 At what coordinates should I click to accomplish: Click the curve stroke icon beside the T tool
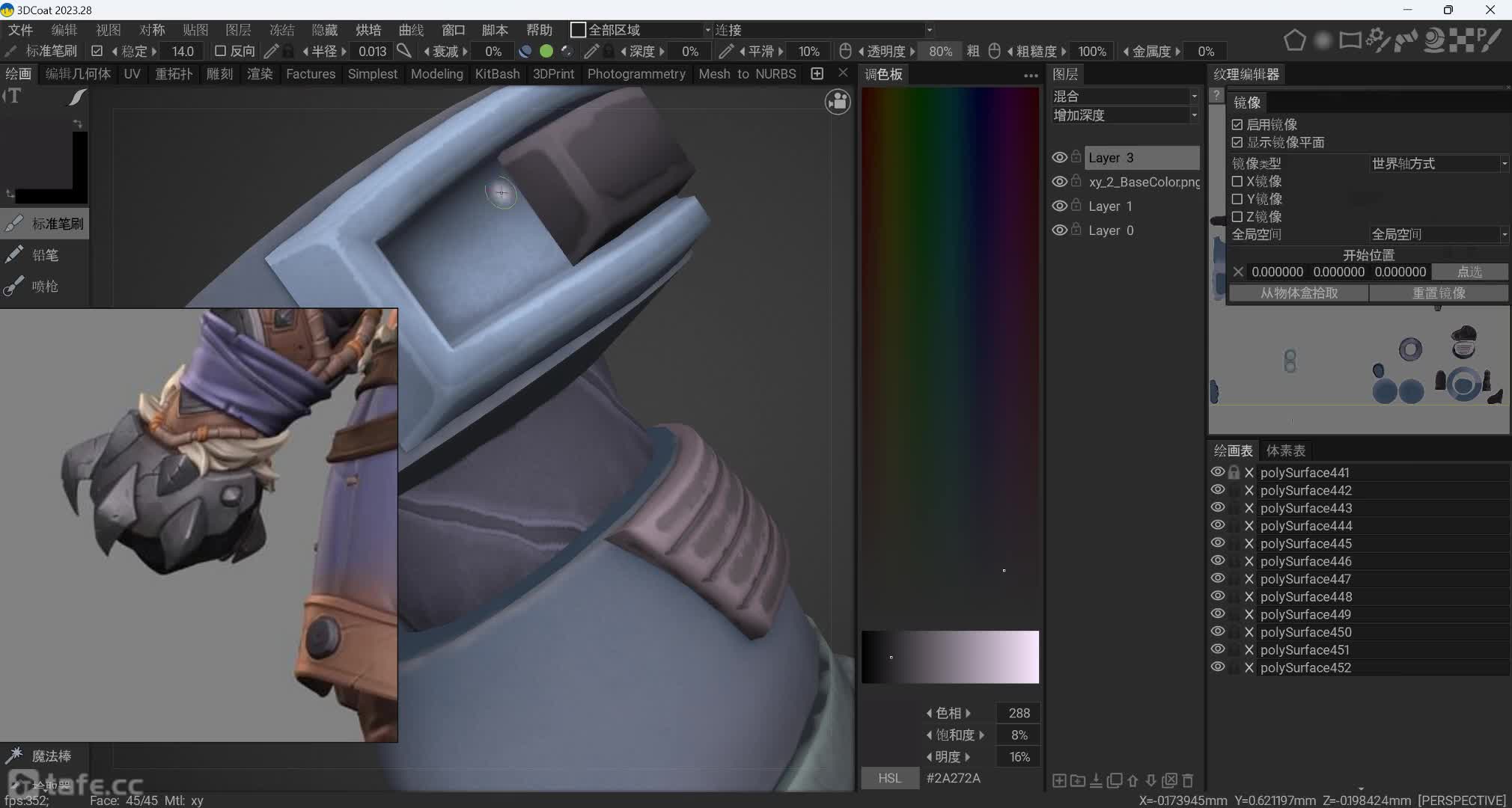click(76, 97)
